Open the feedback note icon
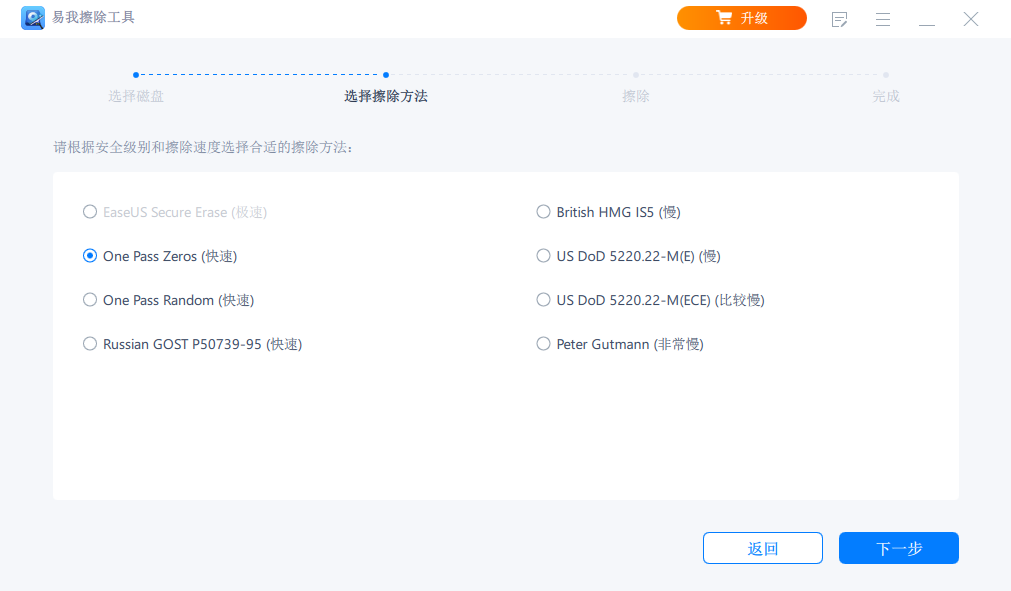The width and height of the screenshot is (1011, 591). pyautogui.click(x=840, y=19)
